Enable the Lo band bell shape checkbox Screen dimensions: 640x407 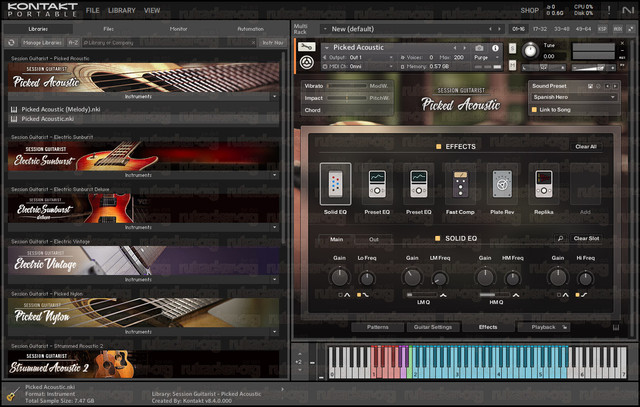(340, 295)
